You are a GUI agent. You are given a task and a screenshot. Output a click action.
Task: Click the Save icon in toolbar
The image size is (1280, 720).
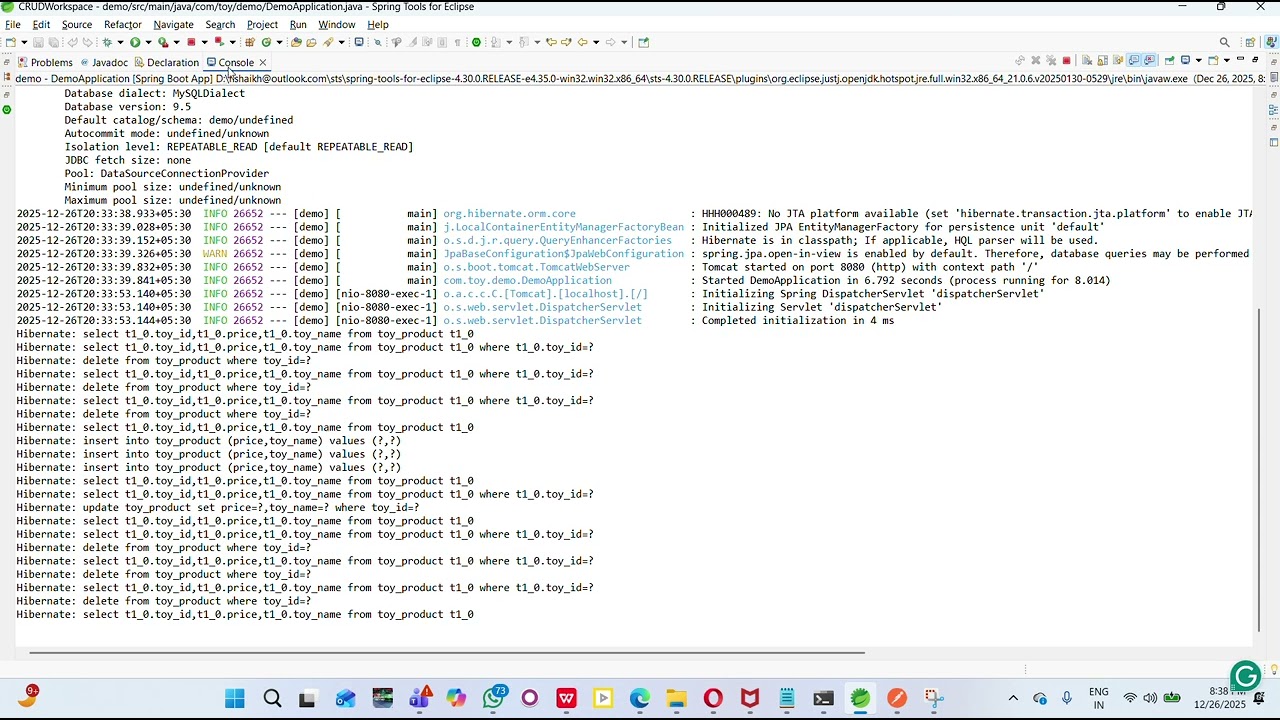[x=38, y=42]
